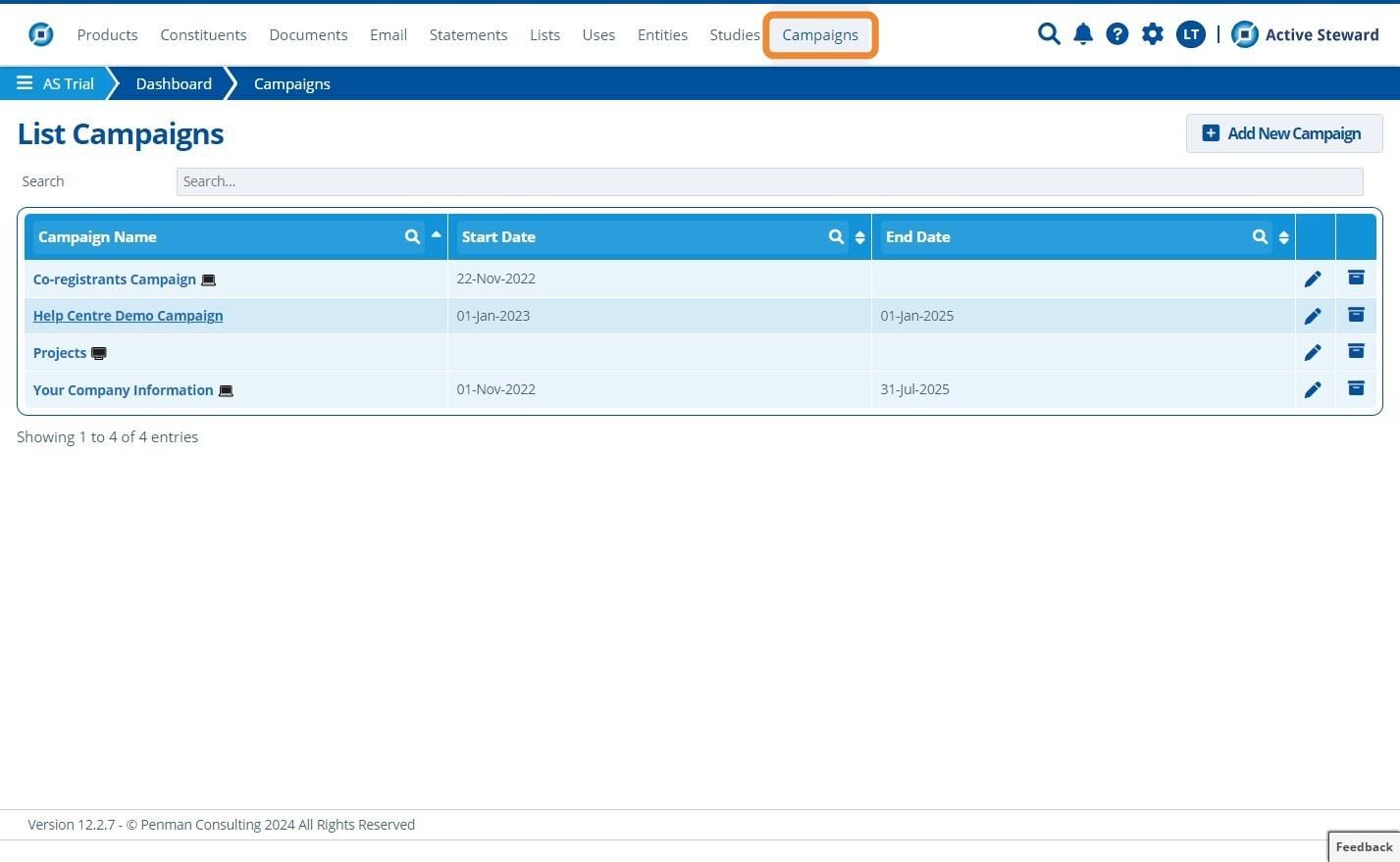
Task: Open the settings gear icon
Action: 1153,34
